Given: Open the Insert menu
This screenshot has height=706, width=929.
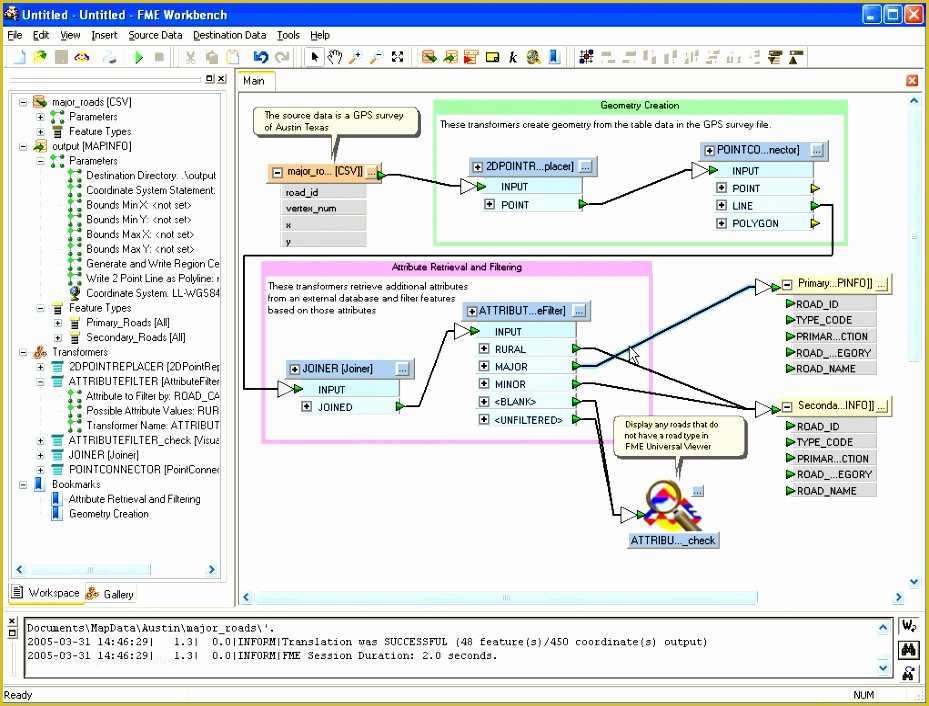Looking at the screenshot, I should pos(104,36).
